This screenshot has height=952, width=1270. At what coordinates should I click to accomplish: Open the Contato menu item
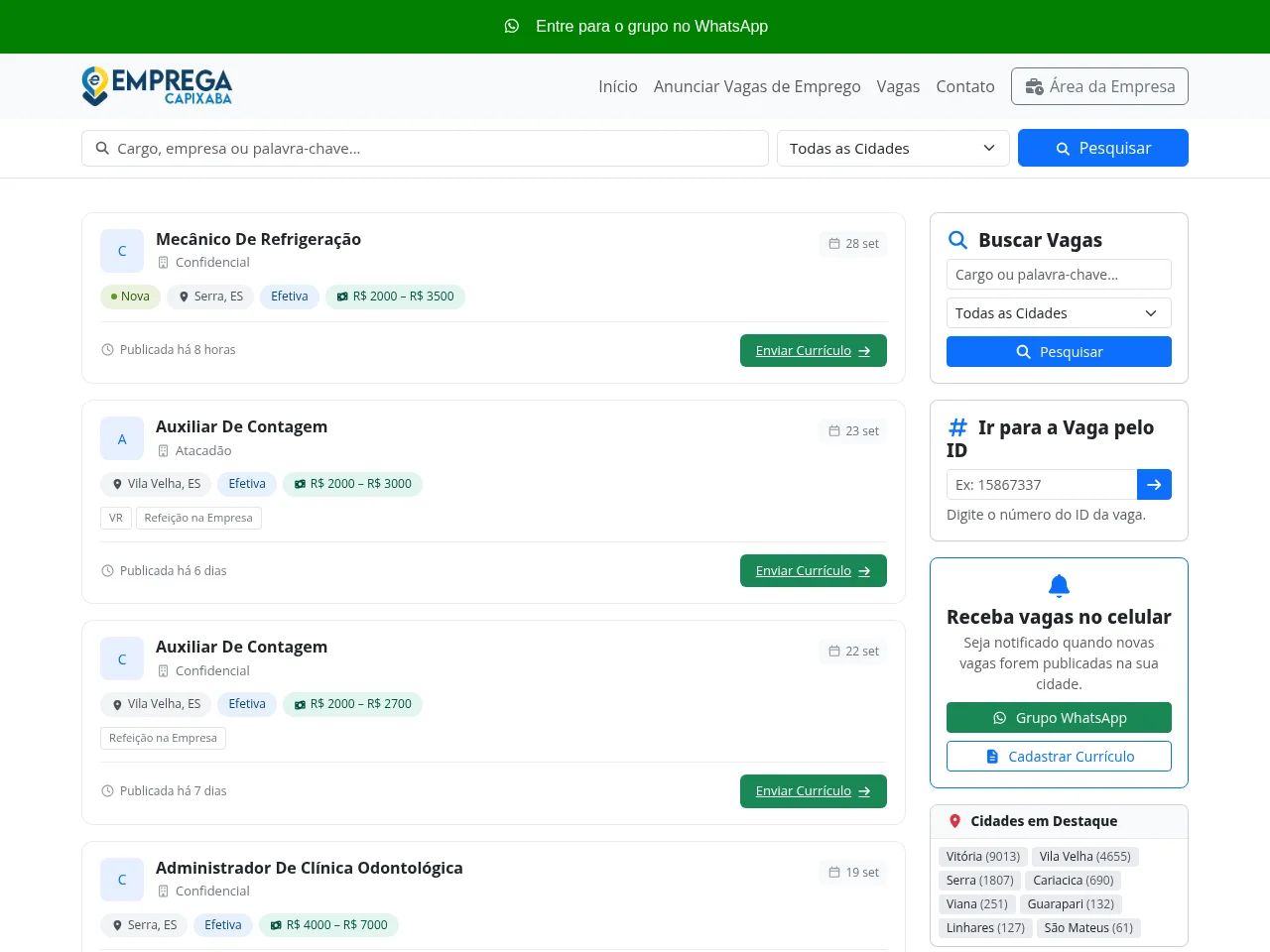(965, 86)
